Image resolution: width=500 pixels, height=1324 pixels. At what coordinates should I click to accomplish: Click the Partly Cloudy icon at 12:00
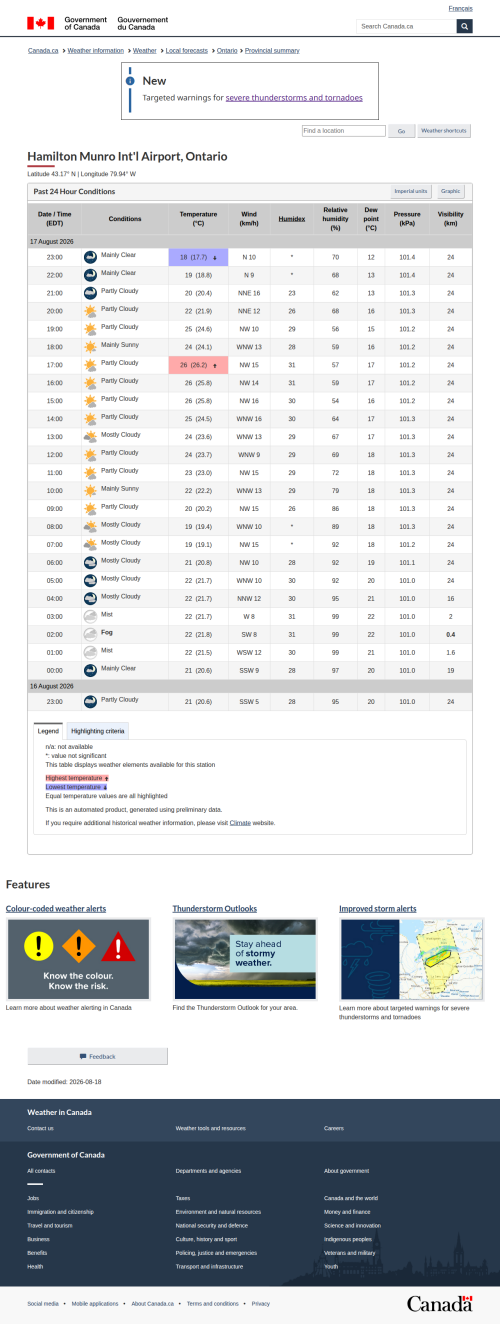point(90,455)
